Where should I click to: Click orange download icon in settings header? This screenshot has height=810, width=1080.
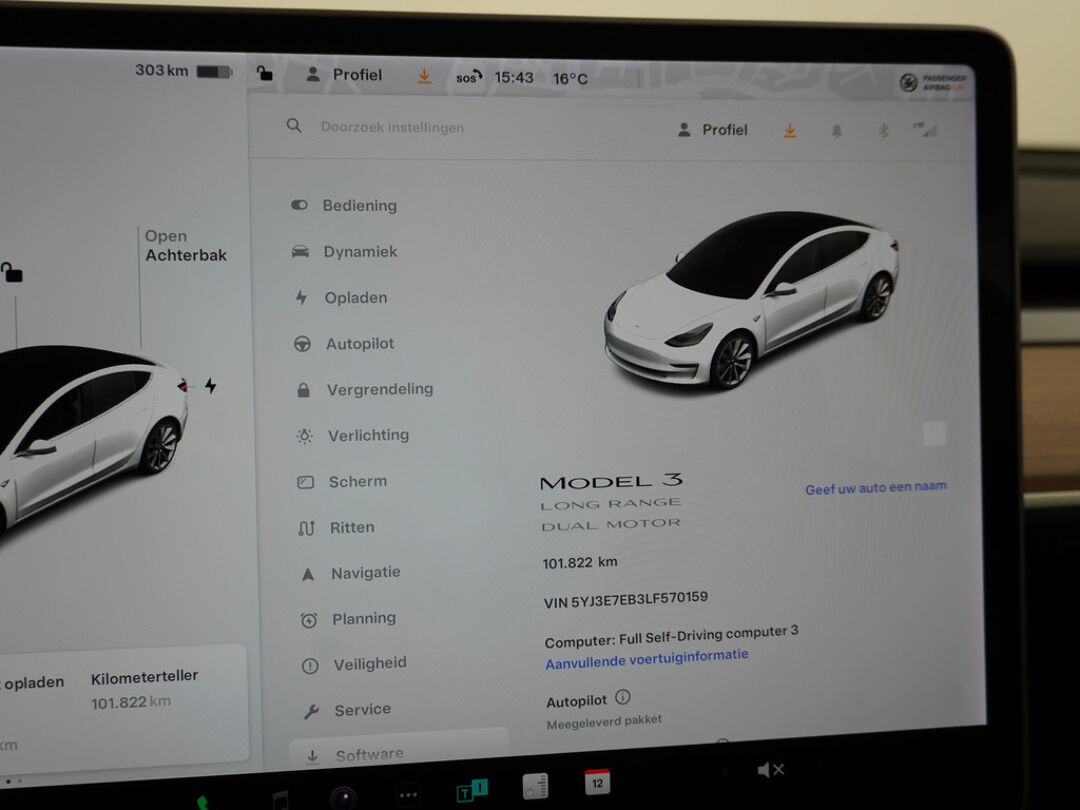[790, 130]
